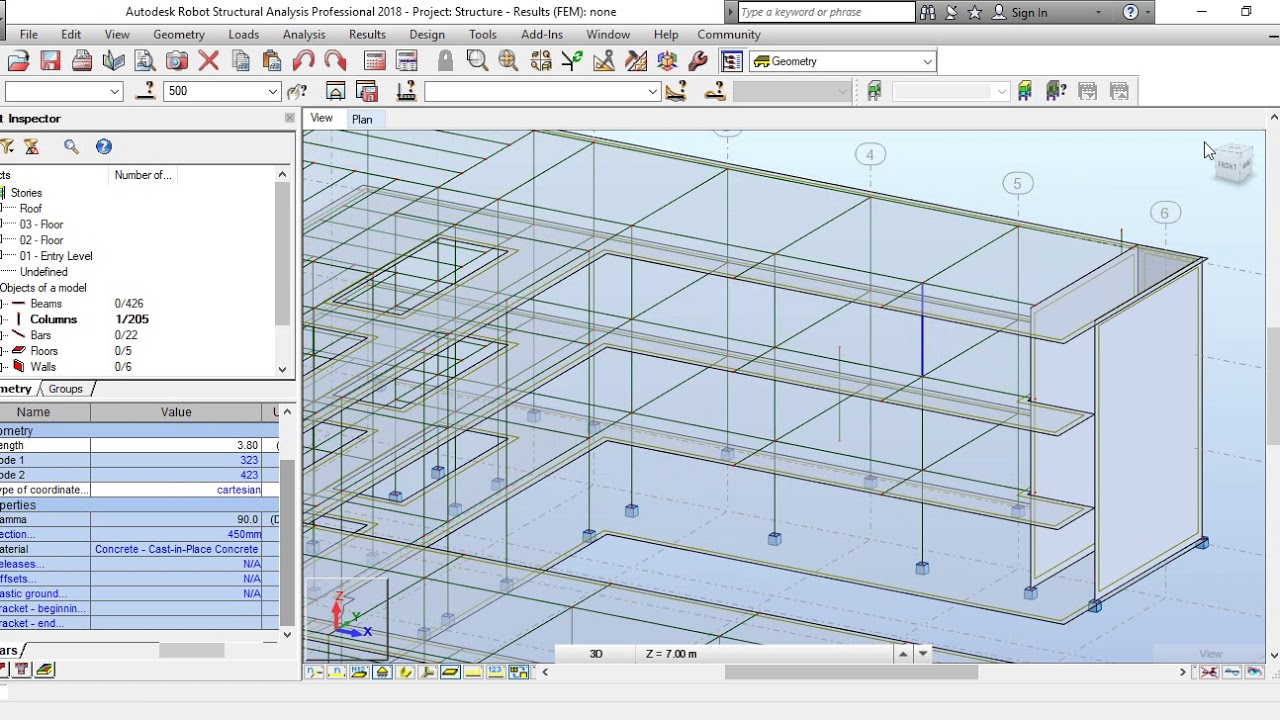Select 03 - Floor story
Viewport: 1280px width, 720px height.
point(41,224)
